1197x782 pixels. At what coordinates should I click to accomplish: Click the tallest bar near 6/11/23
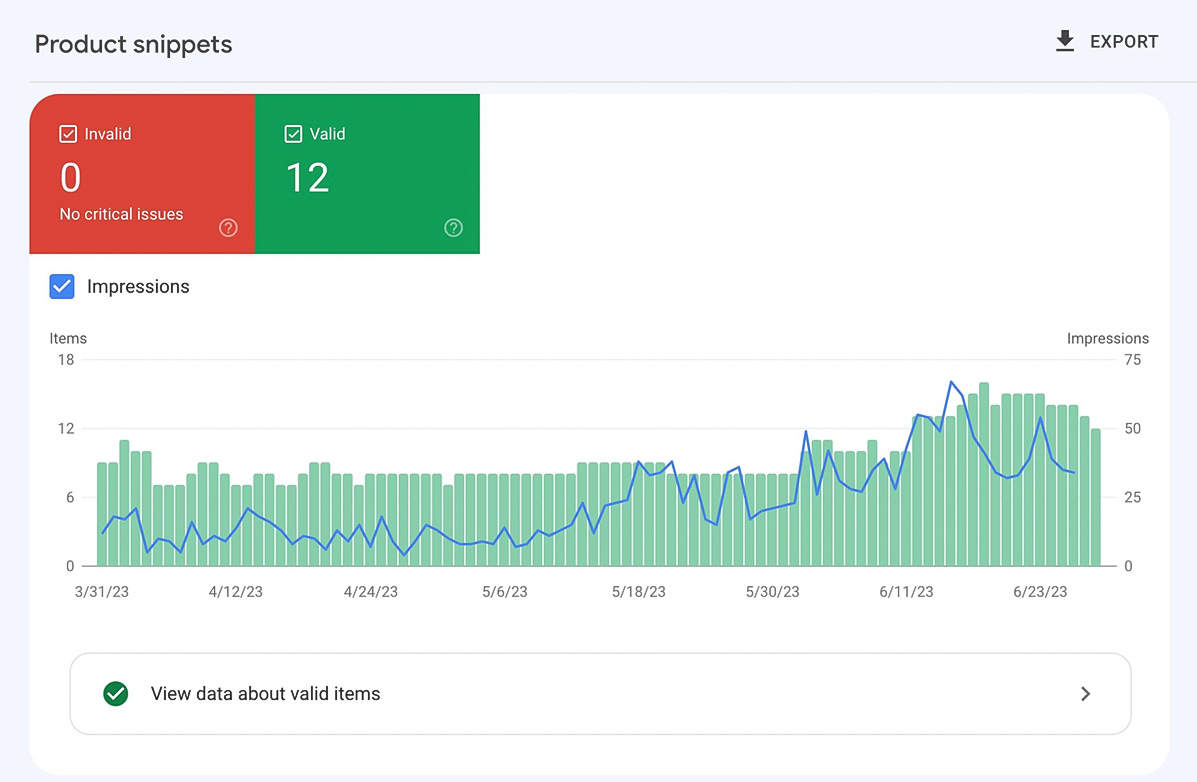983,470
